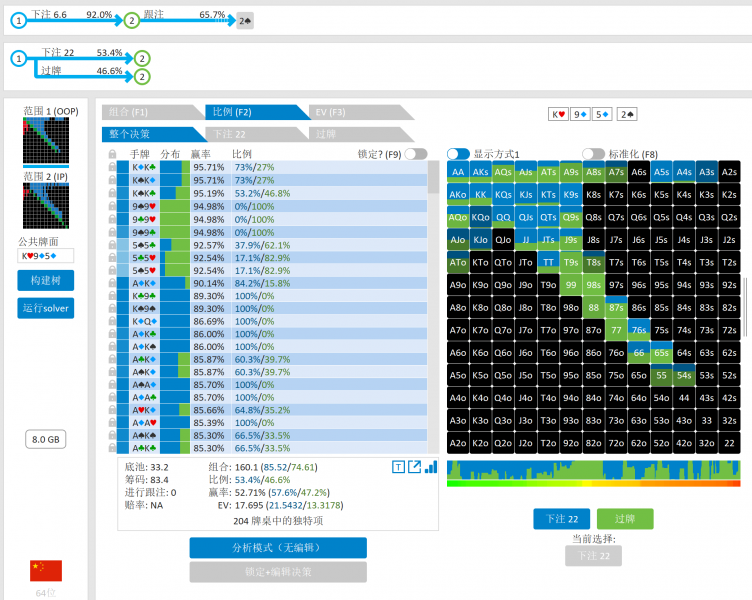The image size is (752, 600).
Task: Click the 2♠ turn card node in tree
Action: click(245, 20)
